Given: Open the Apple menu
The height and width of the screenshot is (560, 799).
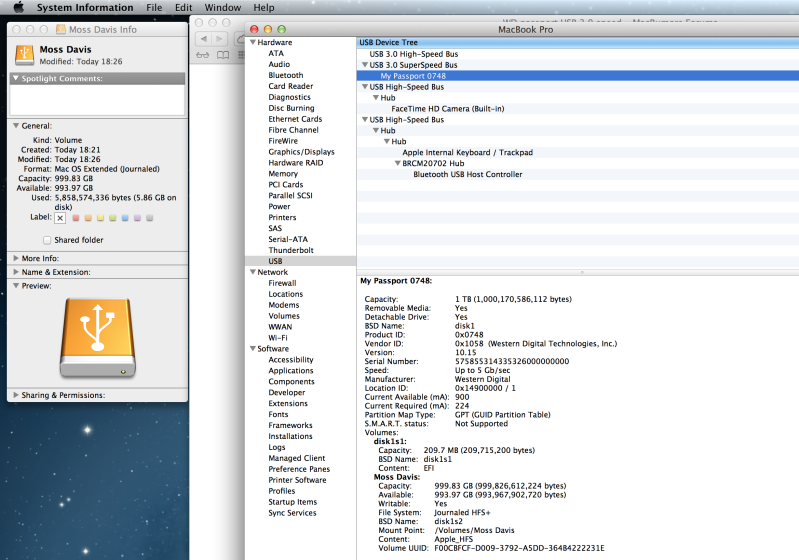Looking at the screenshot, I should pyautogui.click(x=18, y=7).
